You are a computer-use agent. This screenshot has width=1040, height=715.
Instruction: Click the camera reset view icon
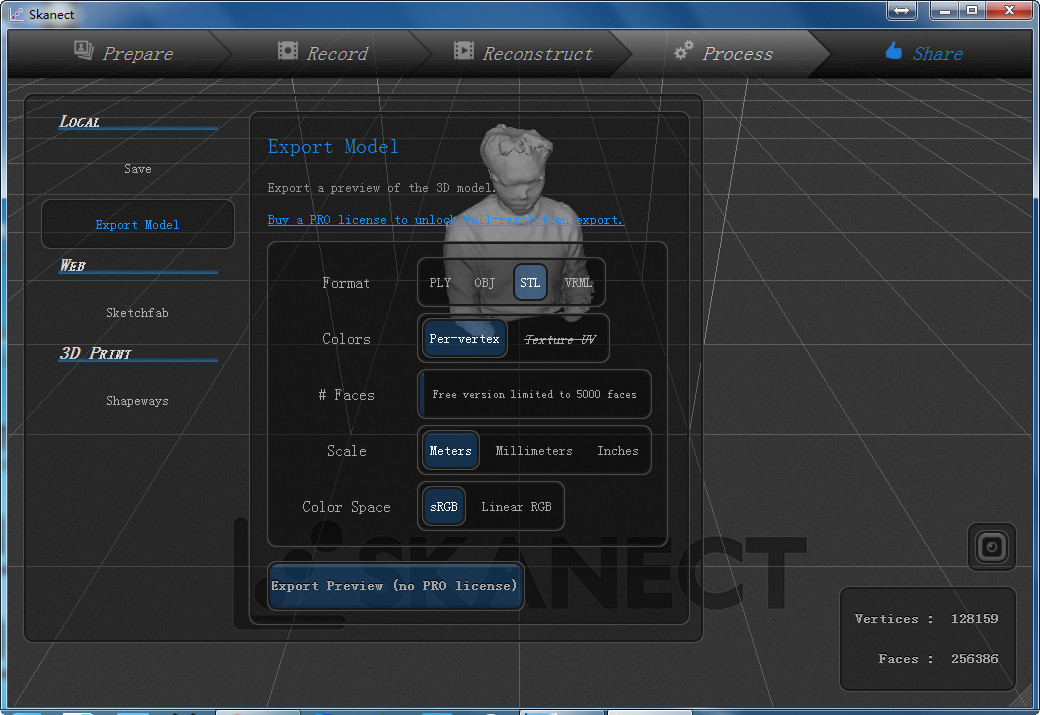[x=992, y=547]
